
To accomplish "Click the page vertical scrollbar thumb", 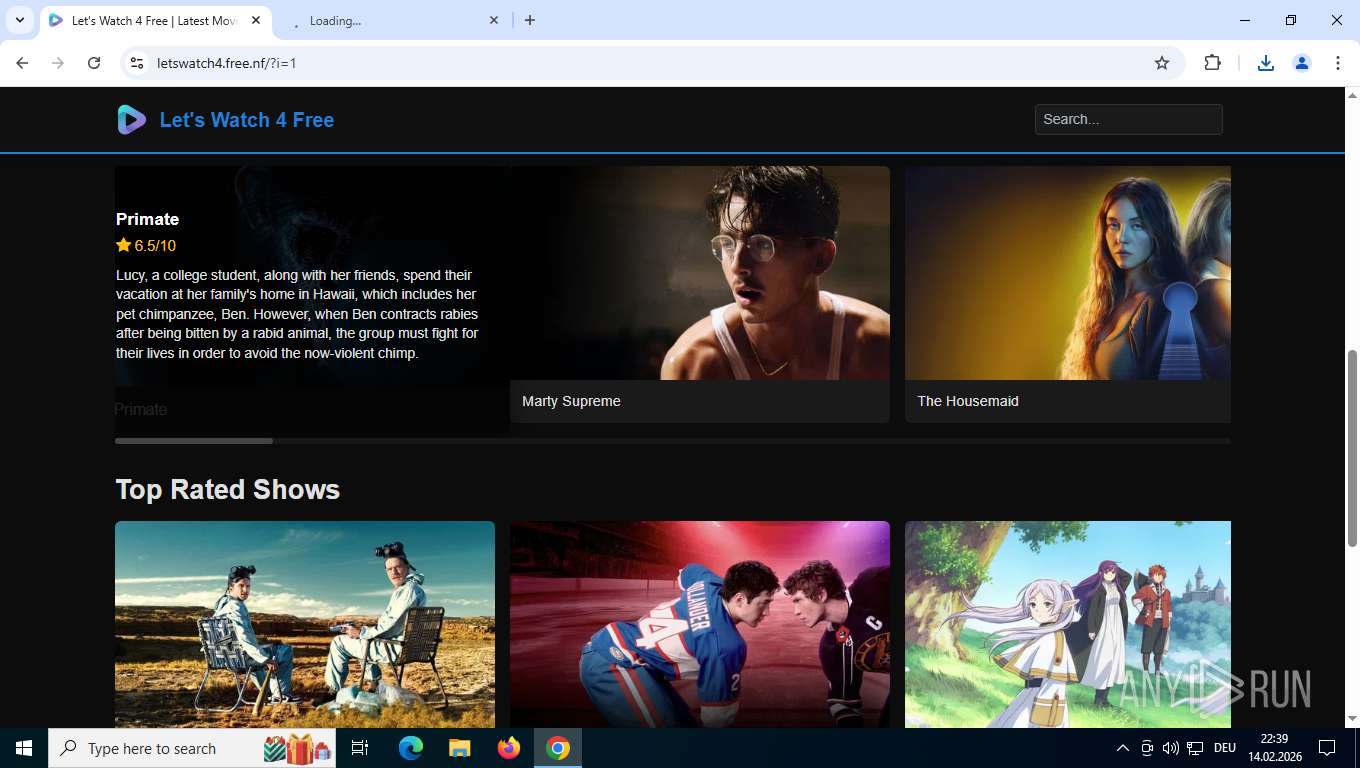I will [1352, 448].
